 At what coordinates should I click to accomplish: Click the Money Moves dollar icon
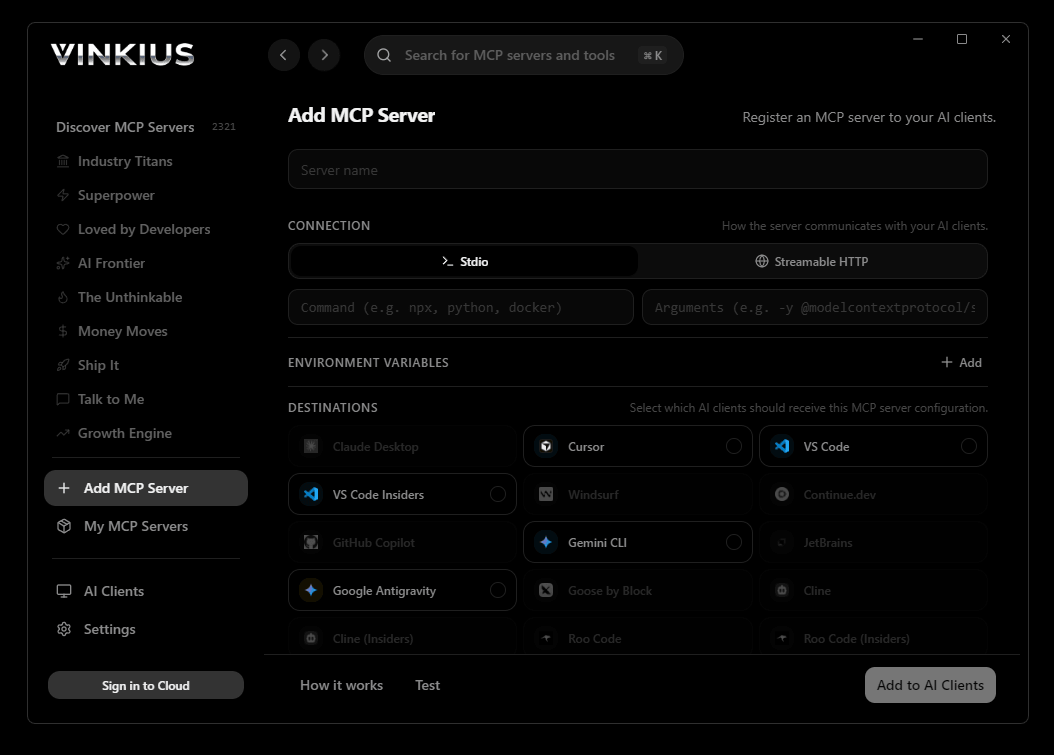(64, 331)
